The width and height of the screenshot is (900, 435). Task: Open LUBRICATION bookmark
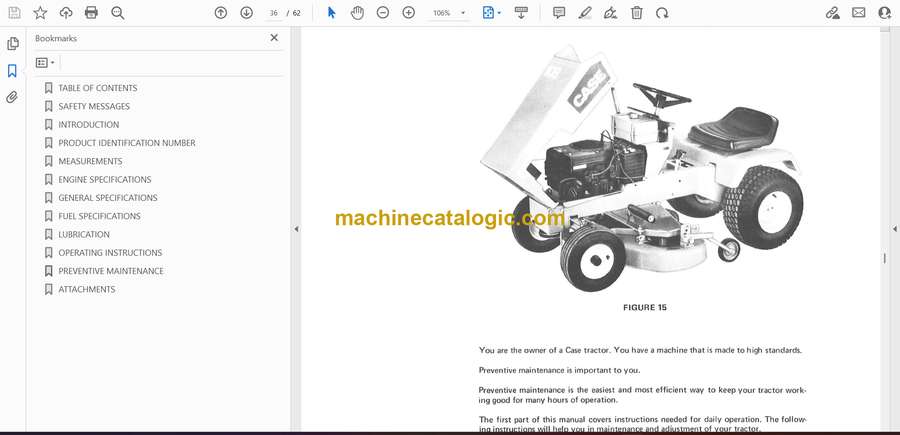[84, 235]
